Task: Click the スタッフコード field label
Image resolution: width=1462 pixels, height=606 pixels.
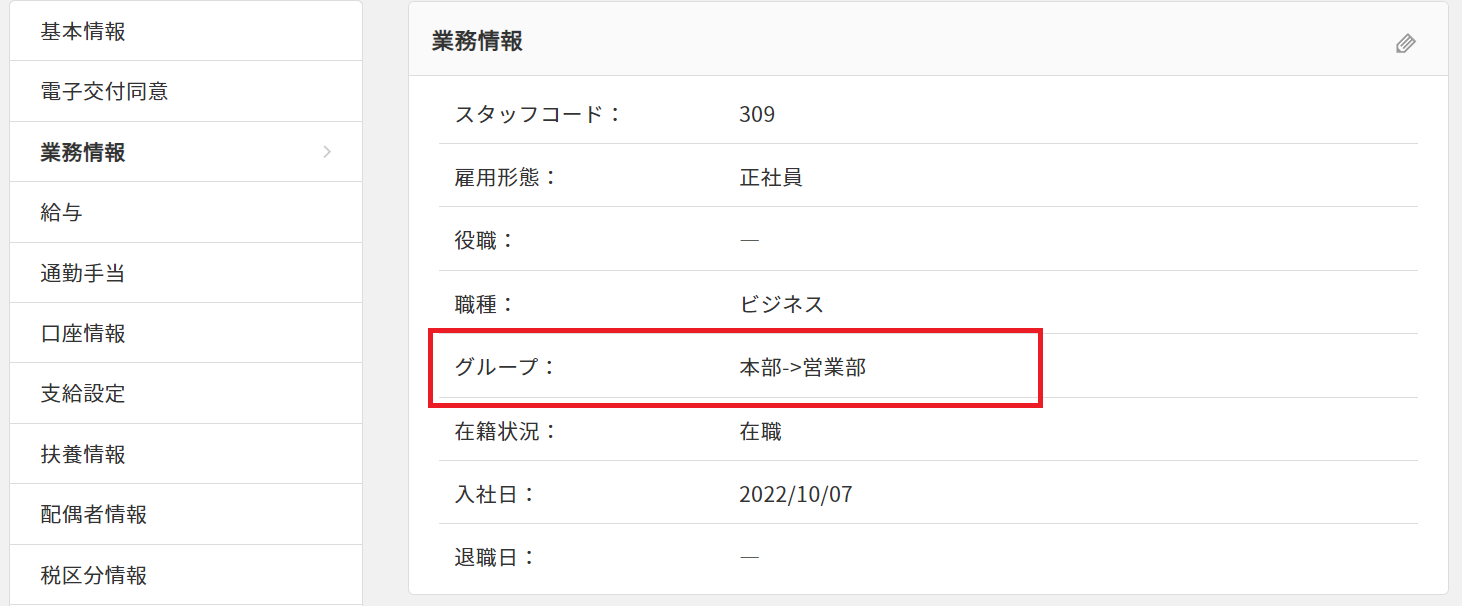Action: pyautogui.click(x=538, y=114)
